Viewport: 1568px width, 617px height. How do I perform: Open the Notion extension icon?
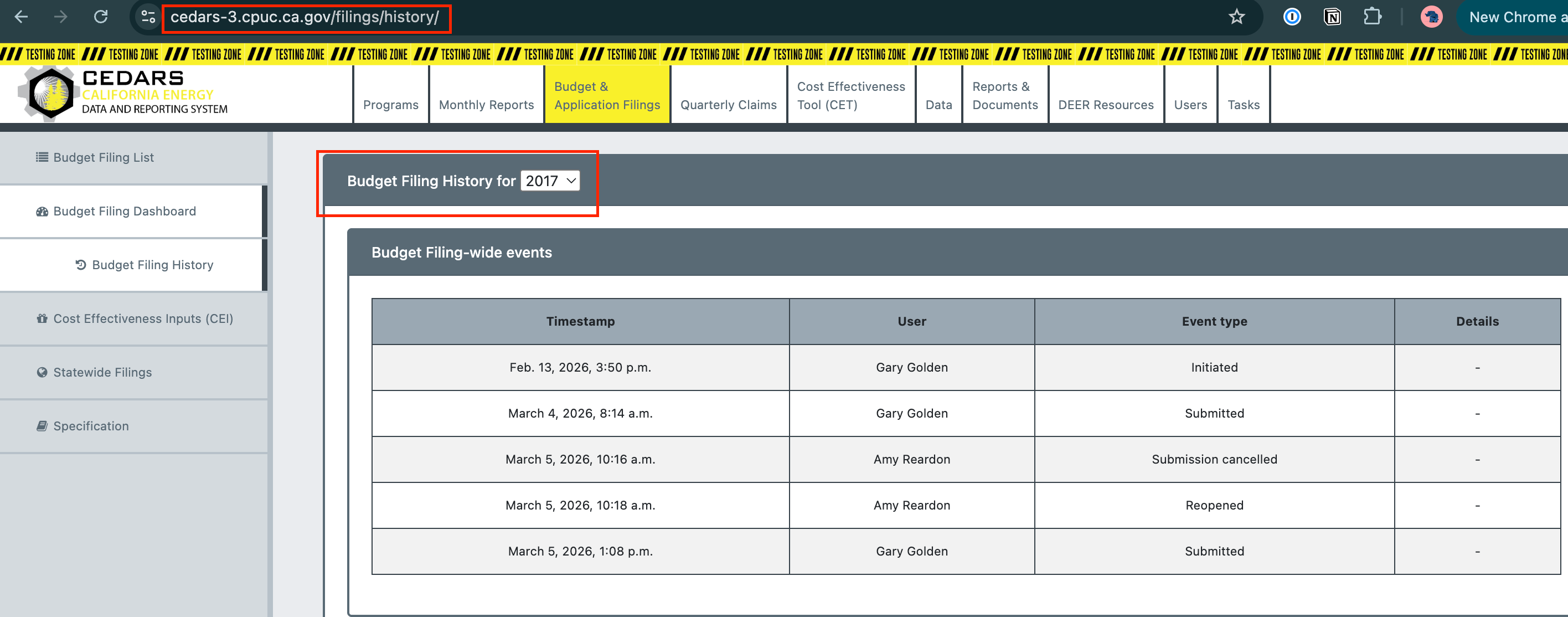click(1333, 17)
